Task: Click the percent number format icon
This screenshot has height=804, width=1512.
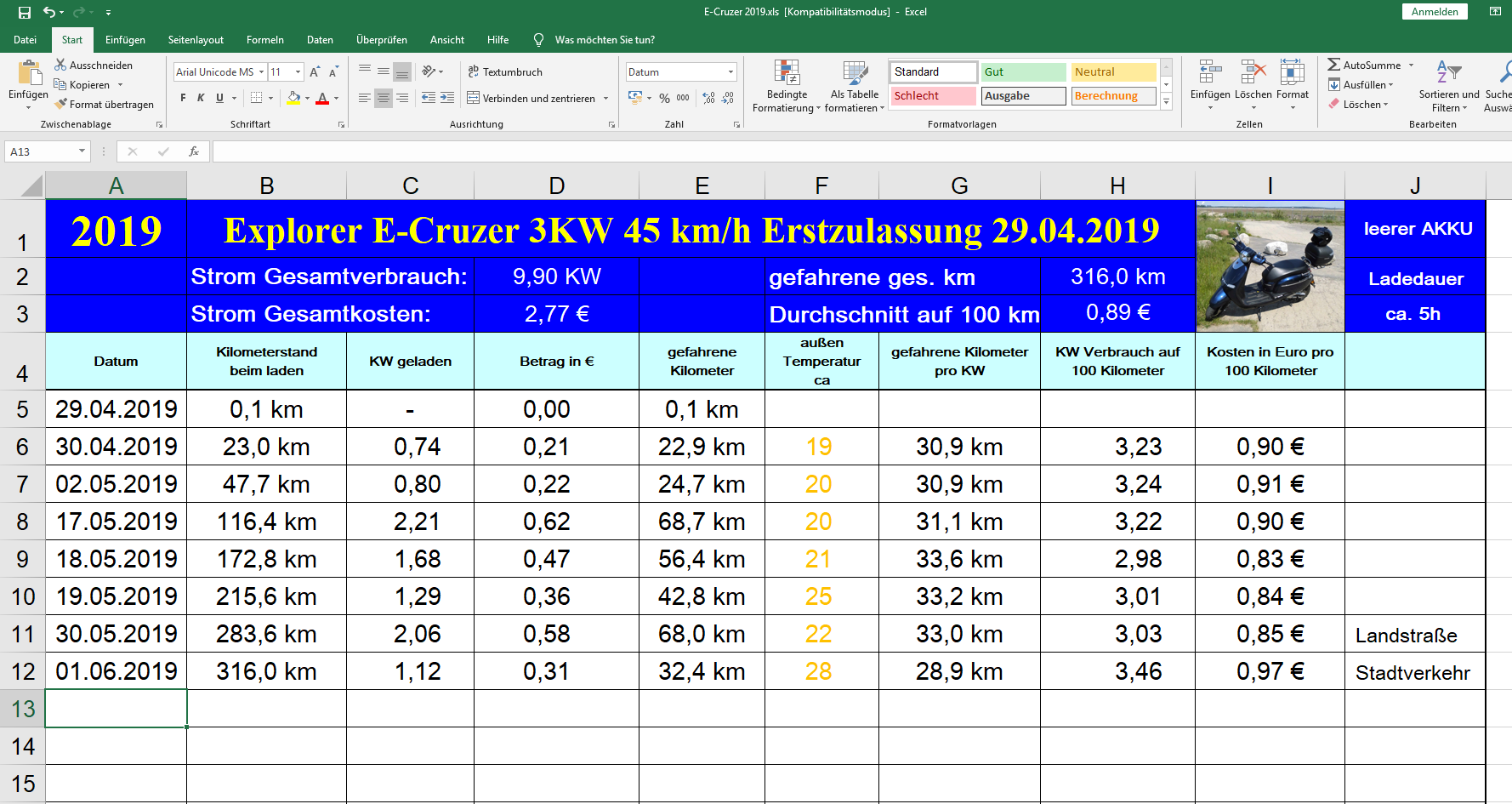Action: (x=664, y=99)
